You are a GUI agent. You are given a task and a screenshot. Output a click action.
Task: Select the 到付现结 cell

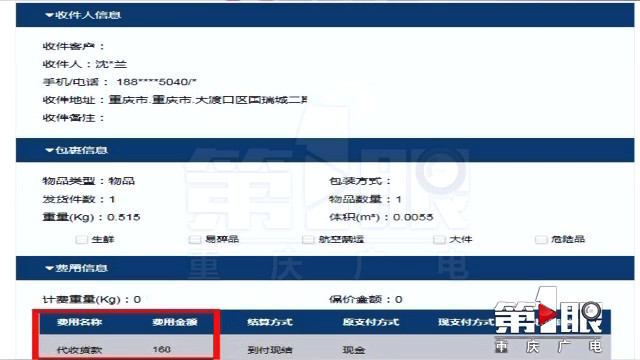pyautogui.click(x=270, y=350)
